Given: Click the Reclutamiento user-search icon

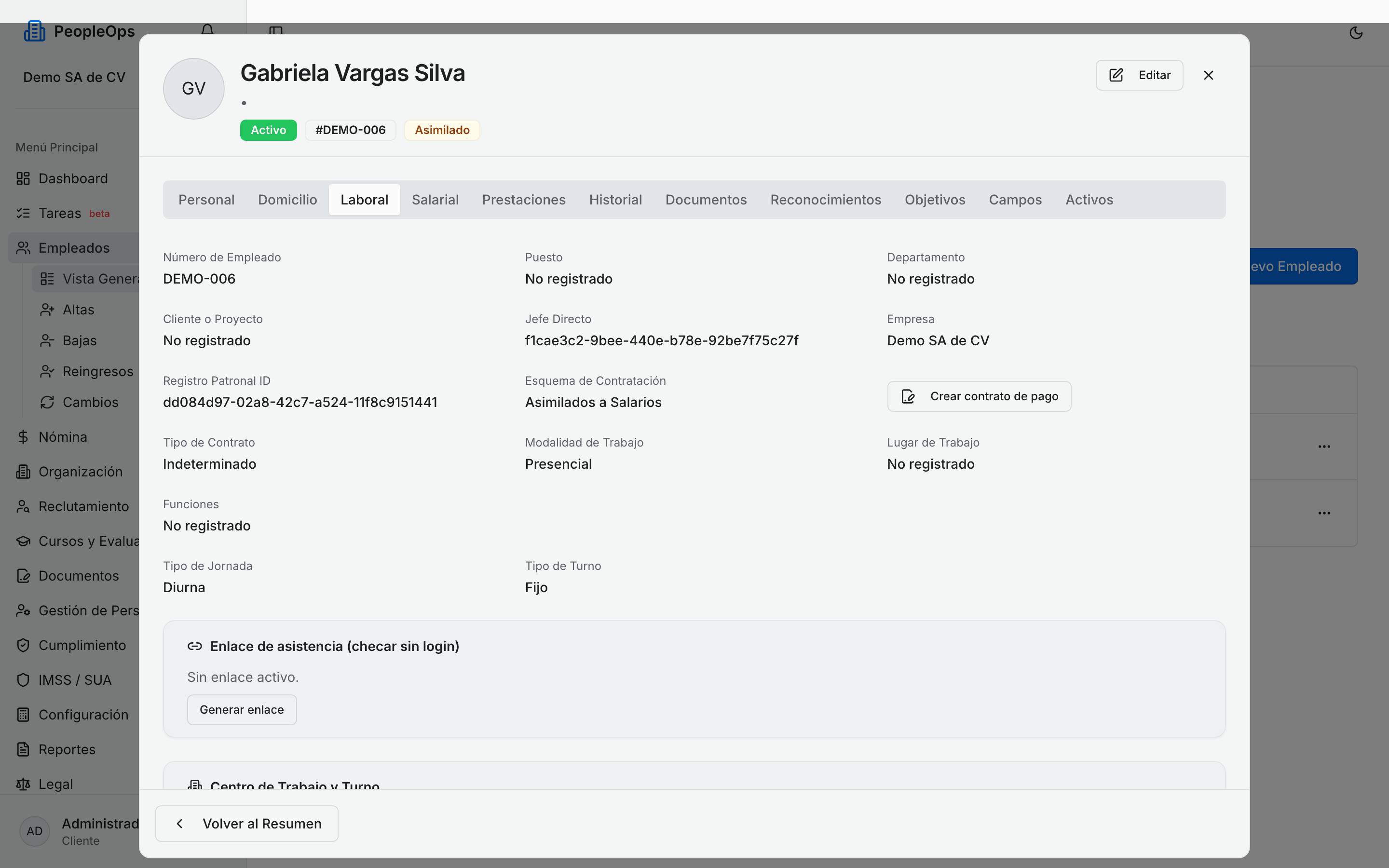Looking at the screenshot, I should [23, 506].
